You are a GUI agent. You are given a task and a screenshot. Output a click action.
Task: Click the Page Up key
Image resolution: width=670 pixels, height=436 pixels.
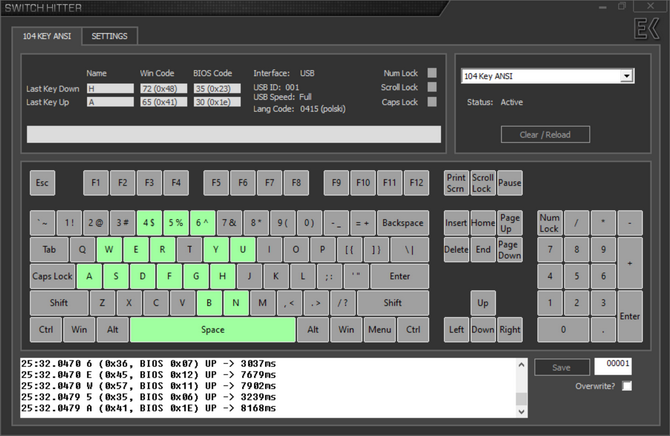[x=510, y=223]
